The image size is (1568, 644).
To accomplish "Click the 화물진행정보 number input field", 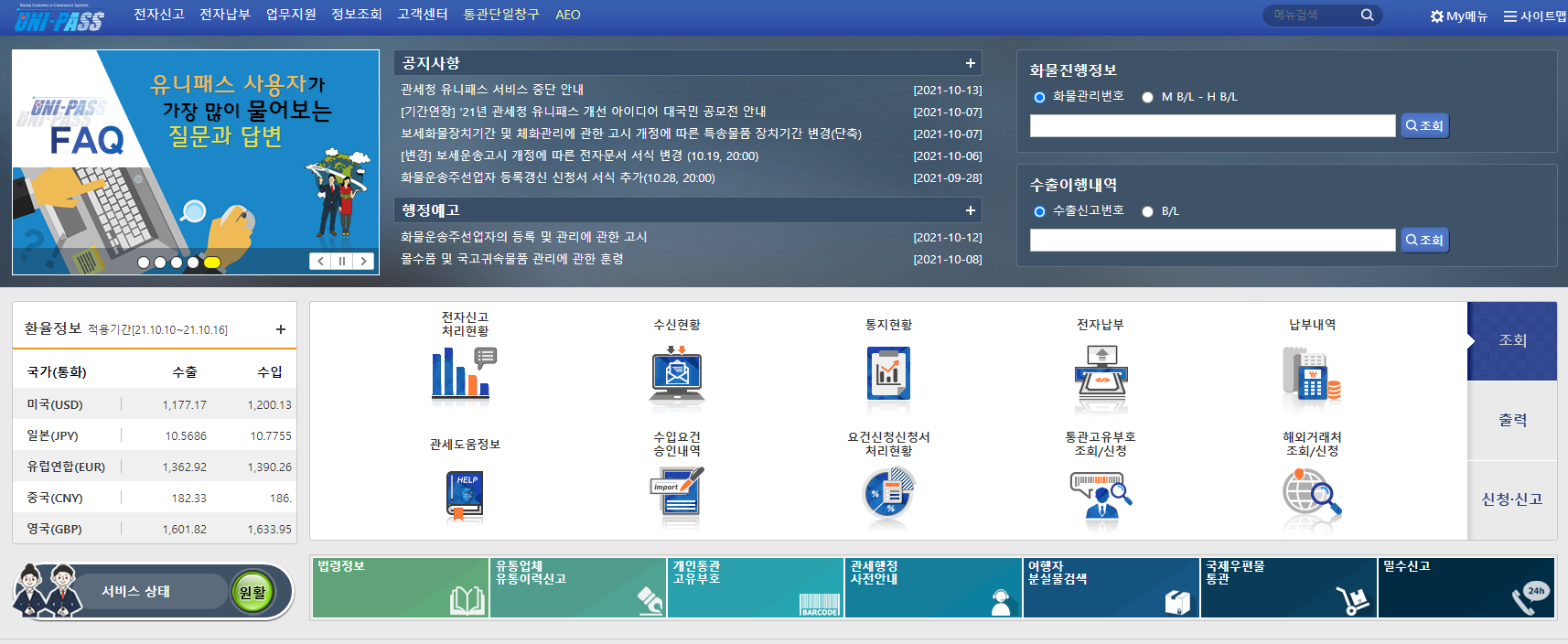I will coord(1213,125).
